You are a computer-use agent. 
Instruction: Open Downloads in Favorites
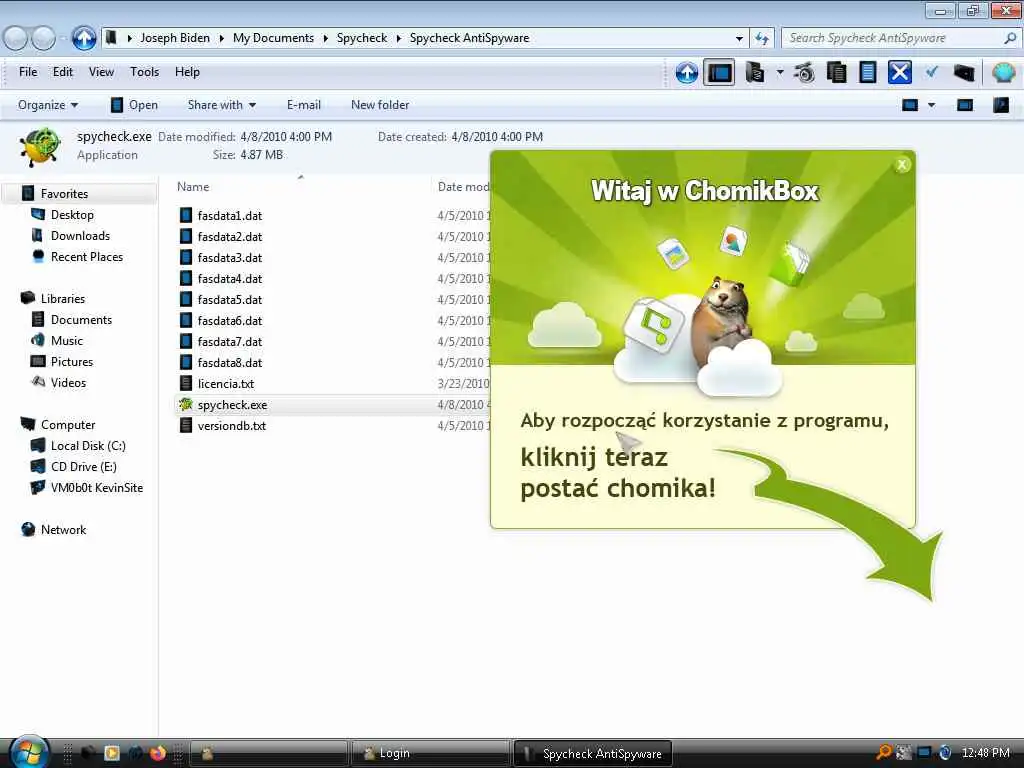tap(80, 236)
